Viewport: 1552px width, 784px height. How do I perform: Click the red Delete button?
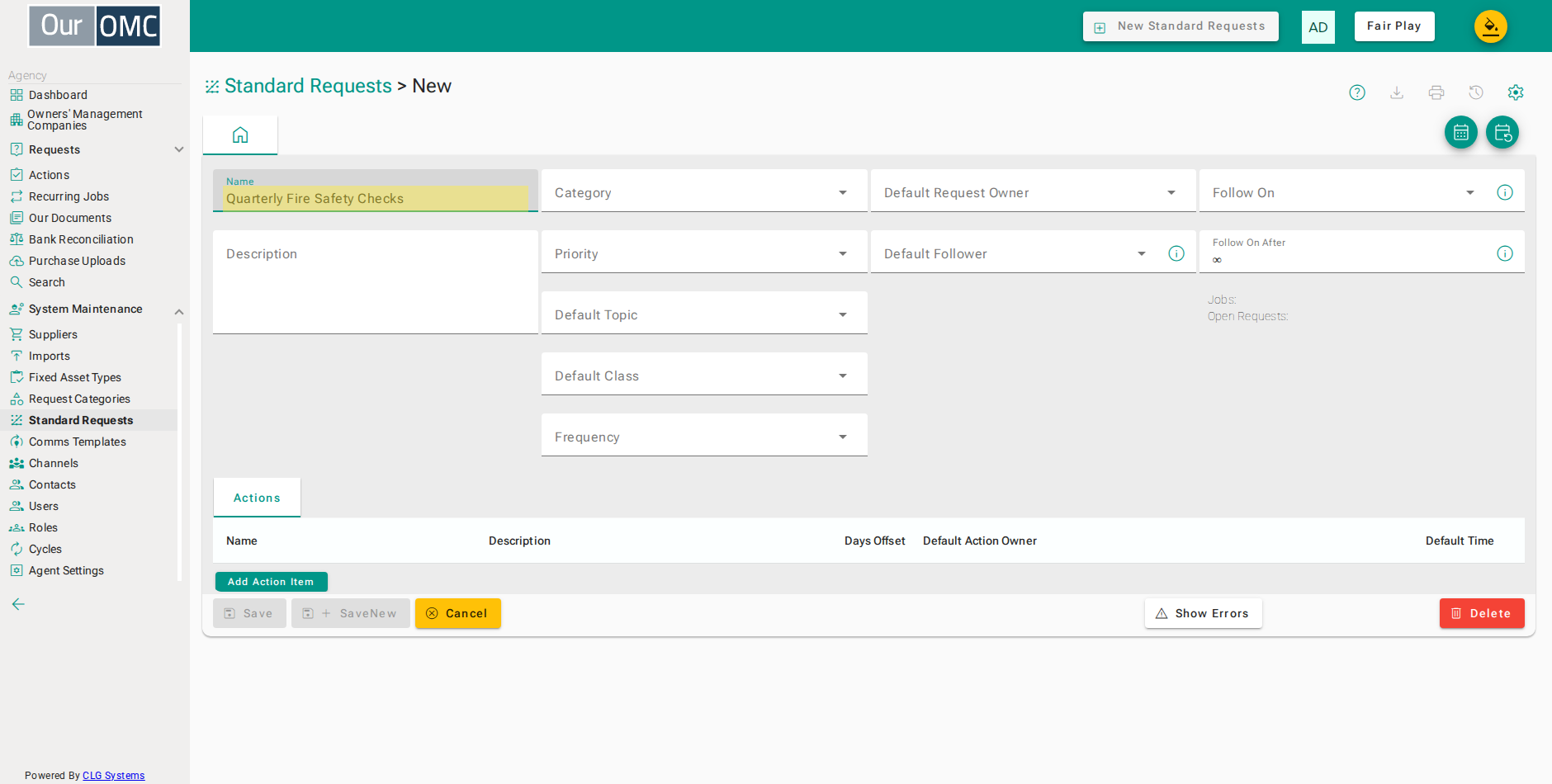(x=1482, y=613)
